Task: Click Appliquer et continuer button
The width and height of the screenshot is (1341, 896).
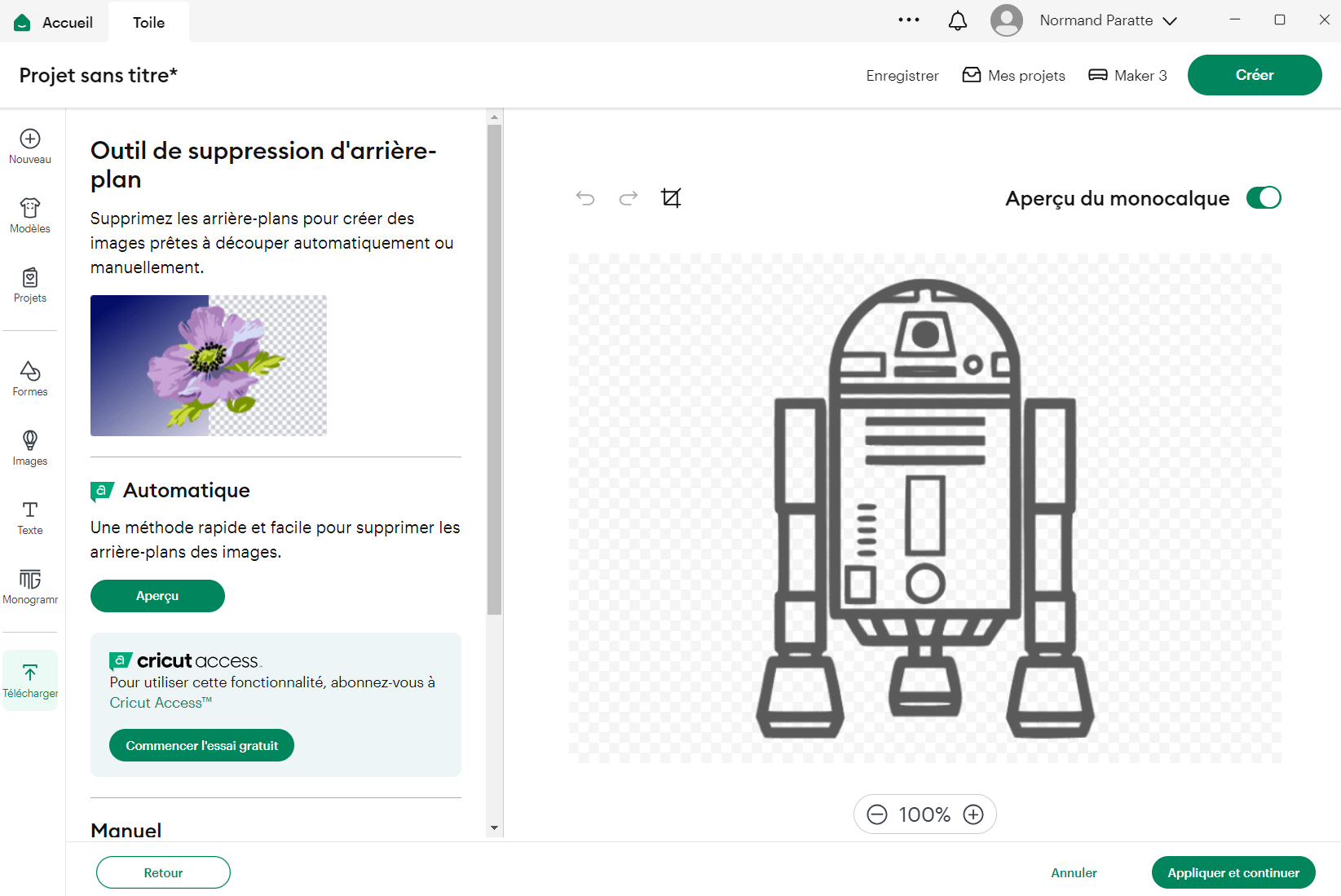Action: (1233, 872)
